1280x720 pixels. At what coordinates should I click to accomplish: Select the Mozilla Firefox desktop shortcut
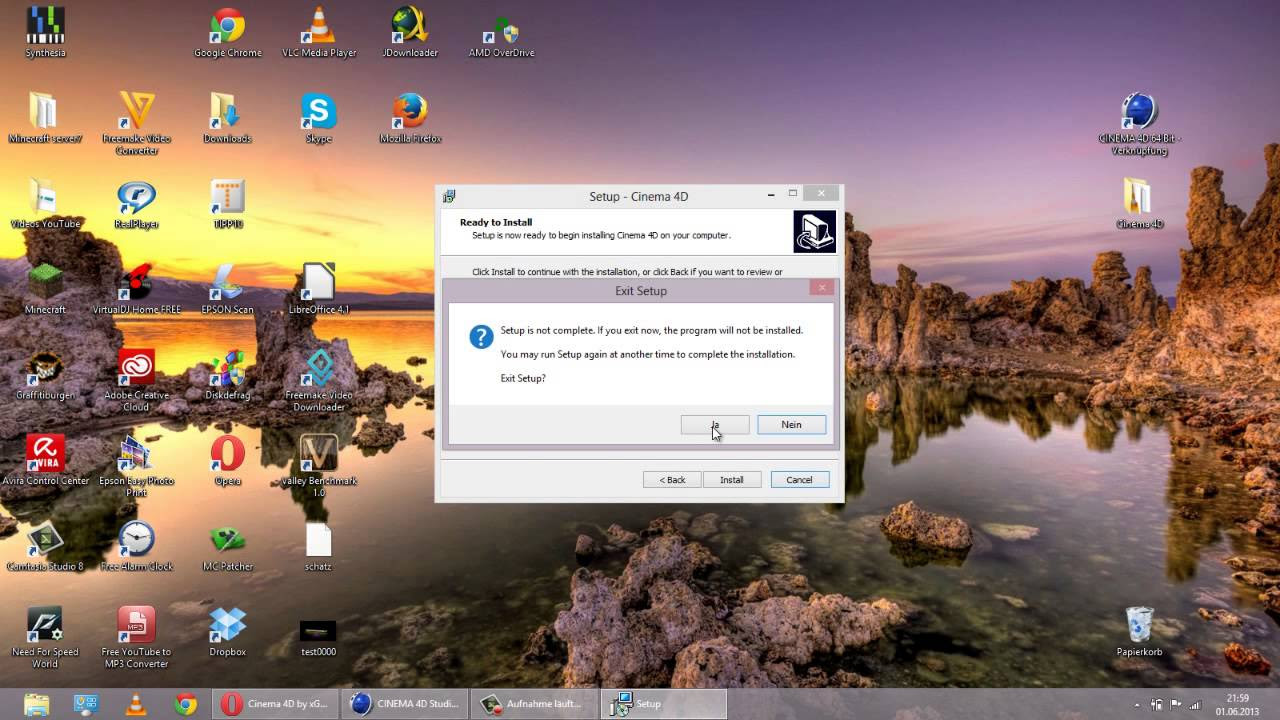tap(410, 119)
